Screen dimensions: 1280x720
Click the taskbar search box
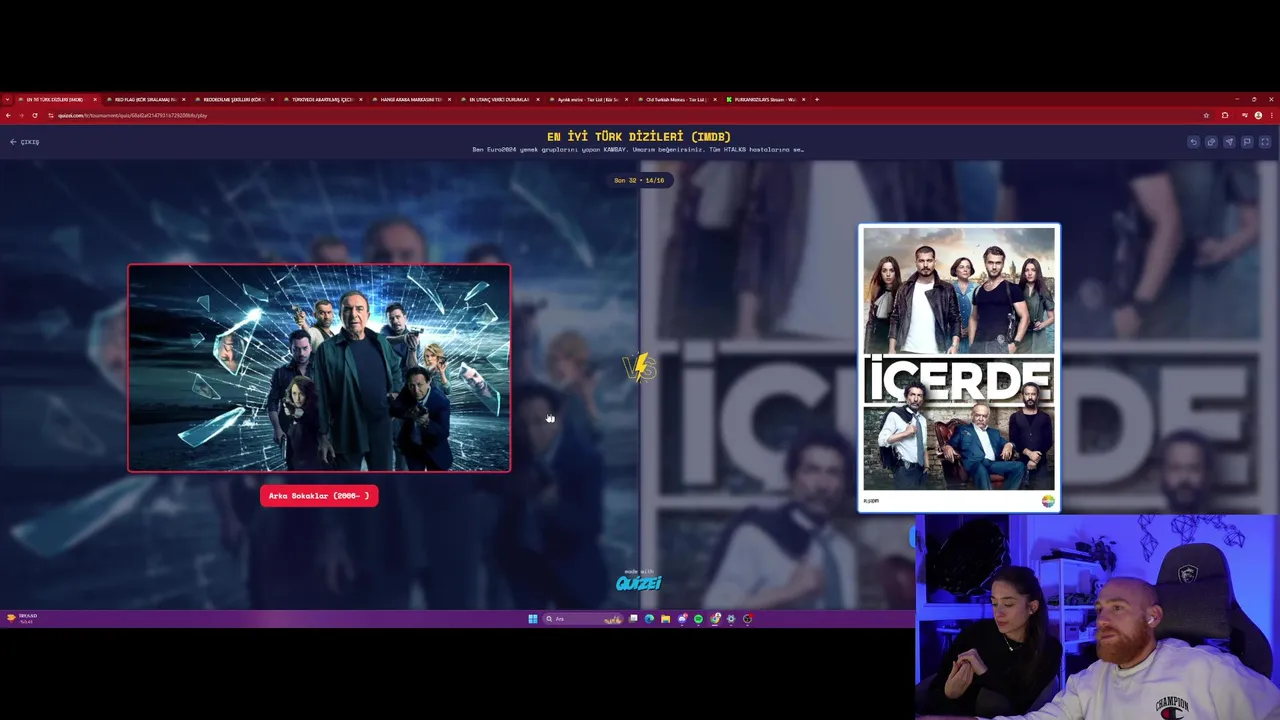(x=584, y=619)
